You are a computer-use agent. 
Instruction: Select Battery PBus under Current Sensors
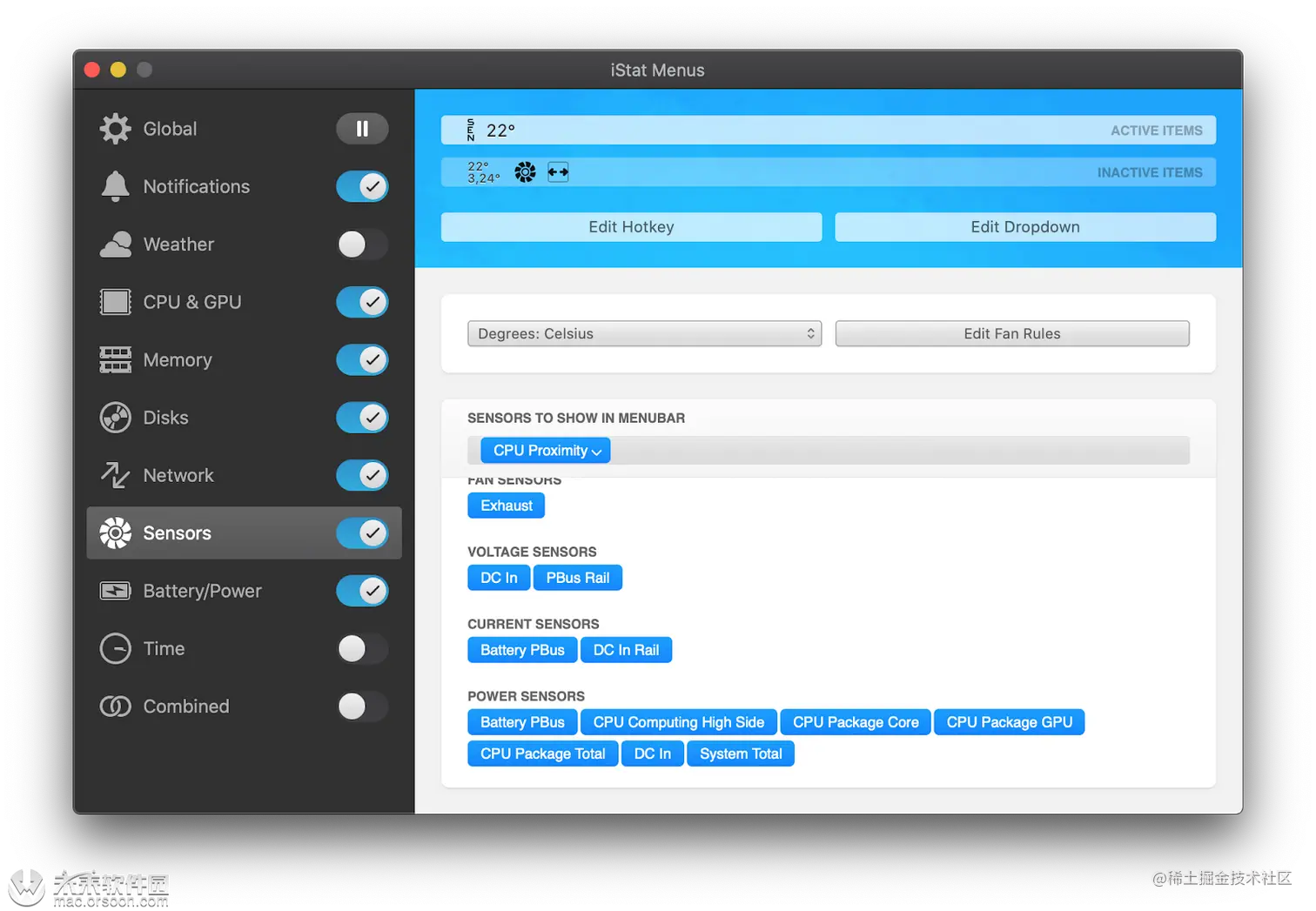pyautogui.click(x=522, y=650)
